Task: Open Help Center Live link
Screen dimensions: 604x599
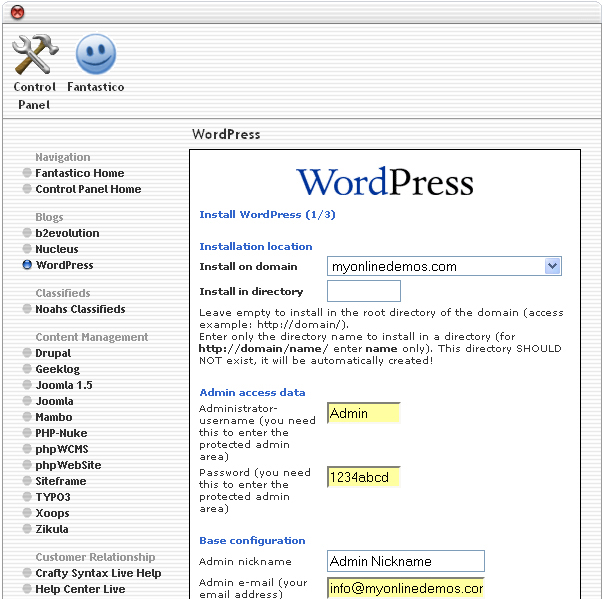Action: point(80,589)
